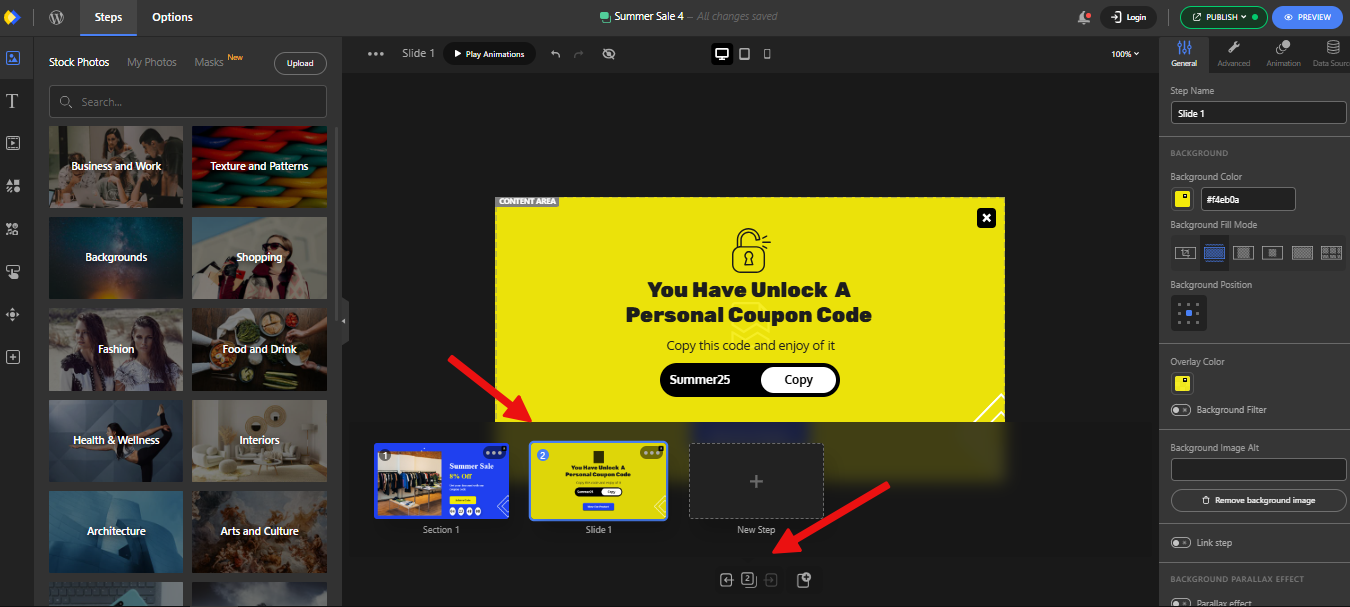Toggle the hidden elements eye icon

pyautogui.click(x=608, y=54)
